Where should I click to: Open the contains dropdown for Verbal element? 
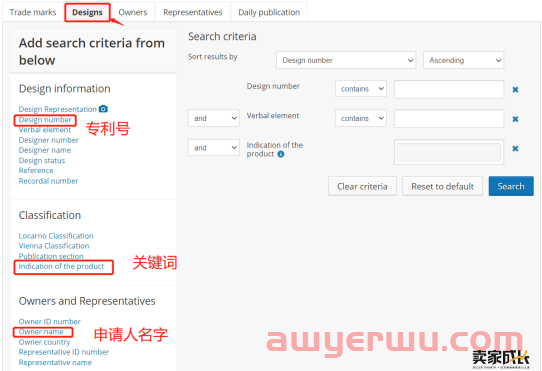[361, 118]
